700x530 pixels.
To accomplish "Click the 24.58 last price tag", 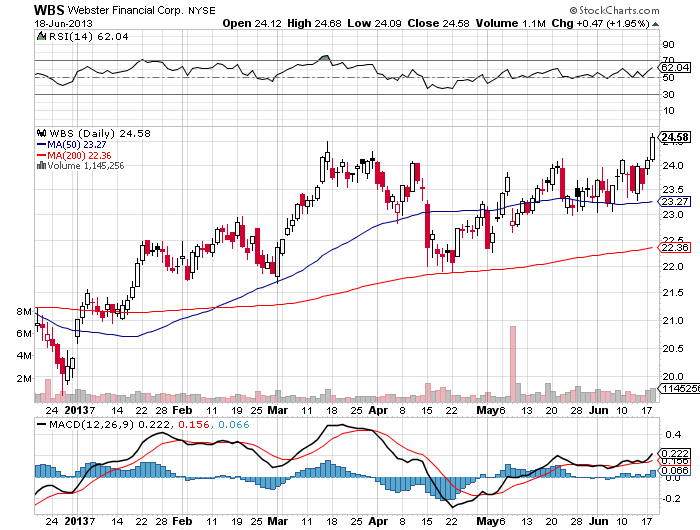I will coord(675,137).
